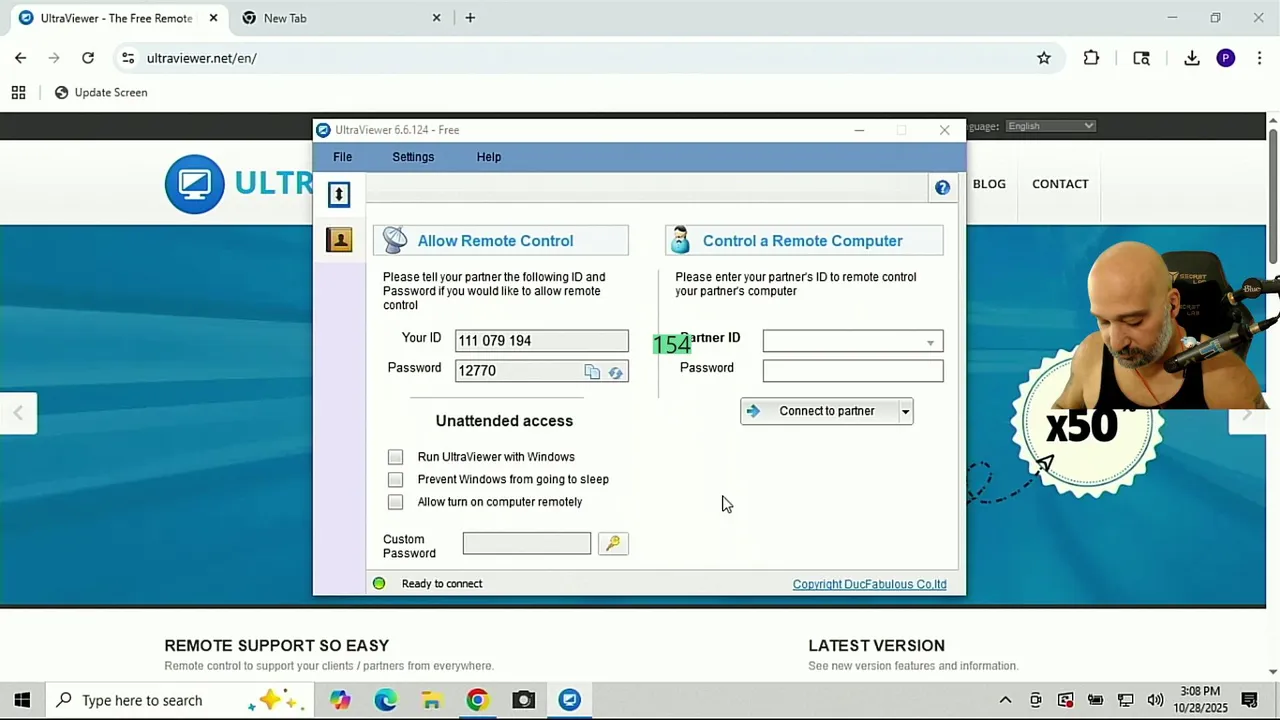Close the New Tab browser tab
The width and height of the screenshot is (1280, 720).
click(436, 18)
